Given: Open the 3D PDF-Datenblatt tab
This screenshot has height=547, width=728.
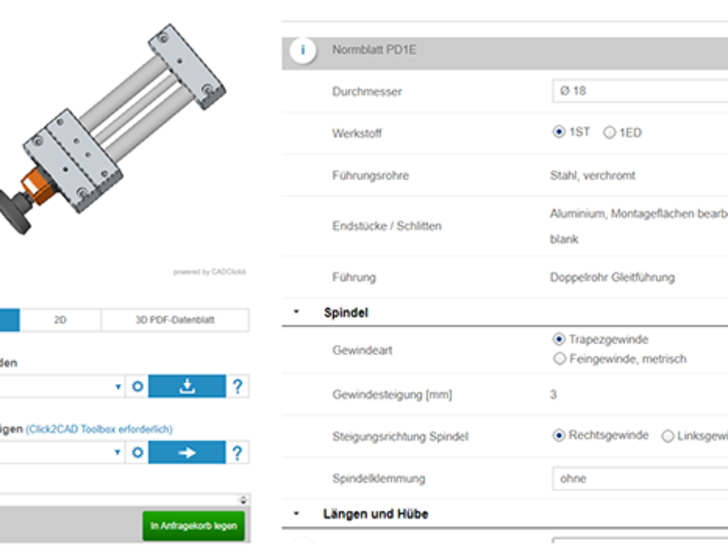Looking at the screenshot, I should coord(175,320).
